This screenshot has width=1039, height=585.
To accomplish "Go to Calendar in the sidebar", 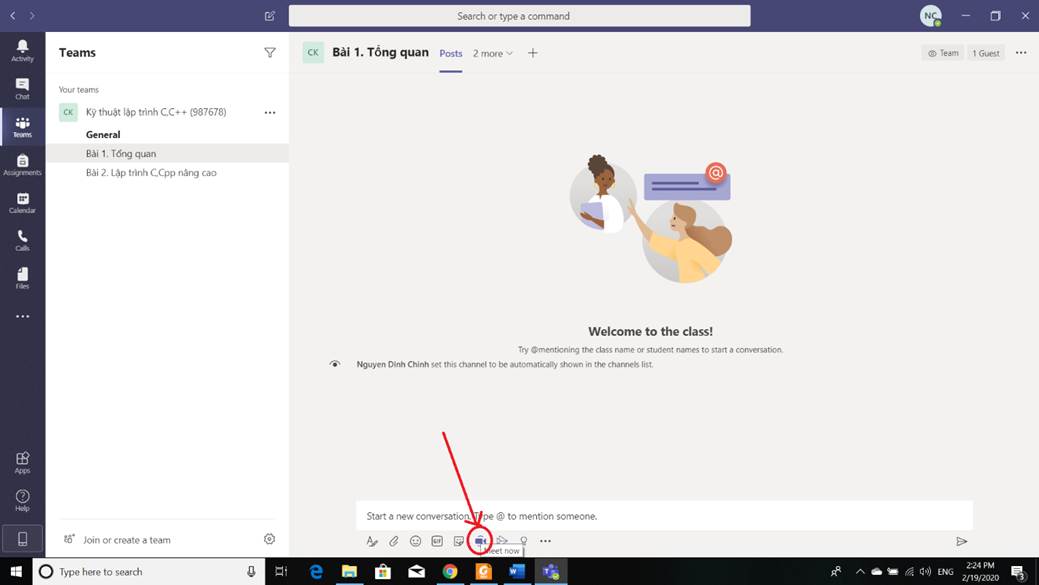I will click(x=22, y=203).
